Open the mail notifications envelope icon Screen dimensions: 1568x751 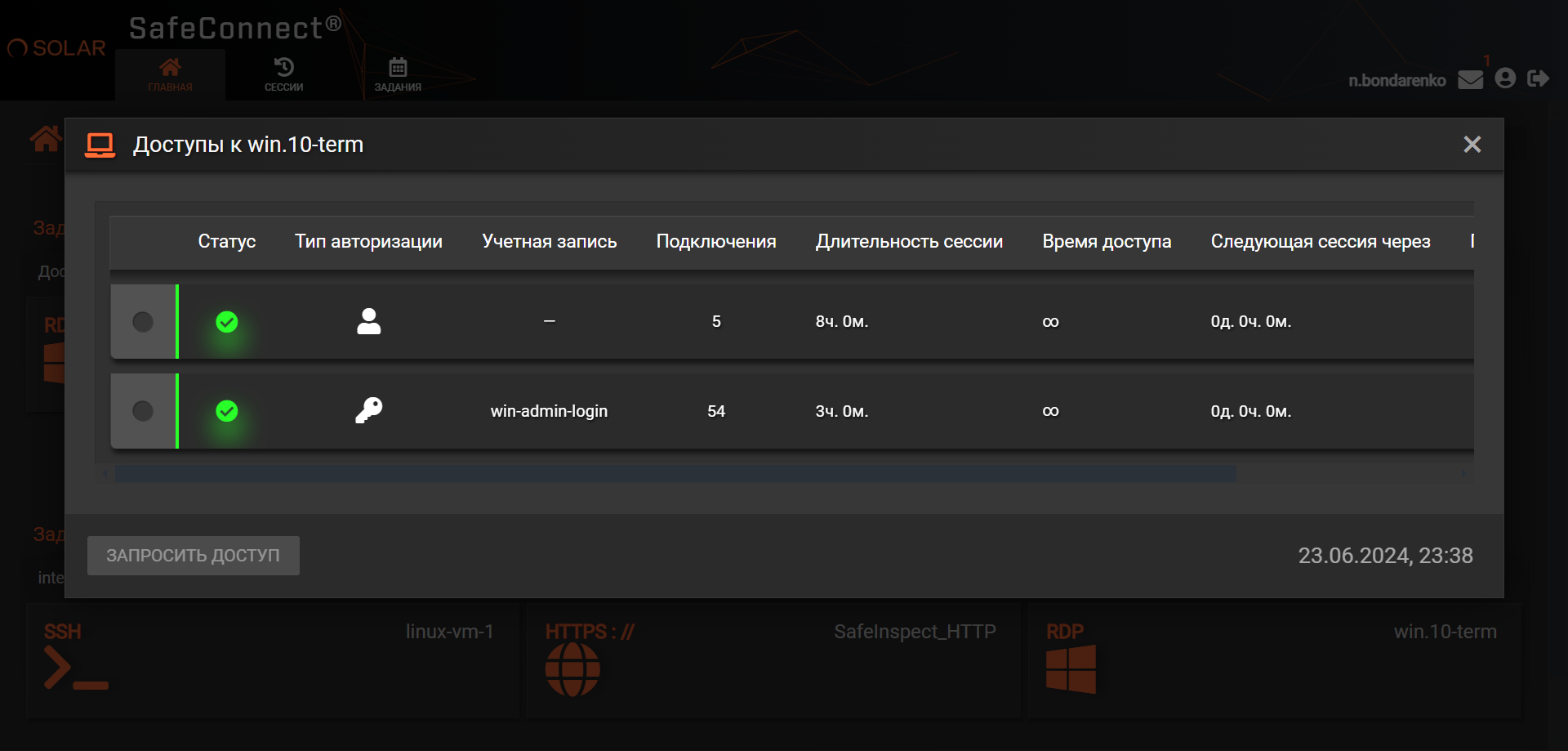[1470, 79]
